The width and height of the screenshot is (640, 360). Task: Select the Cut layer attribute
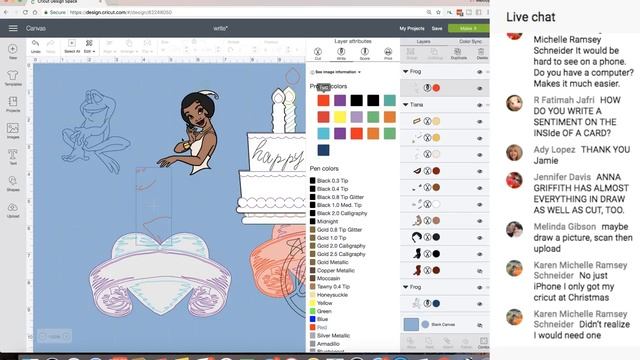318,53
